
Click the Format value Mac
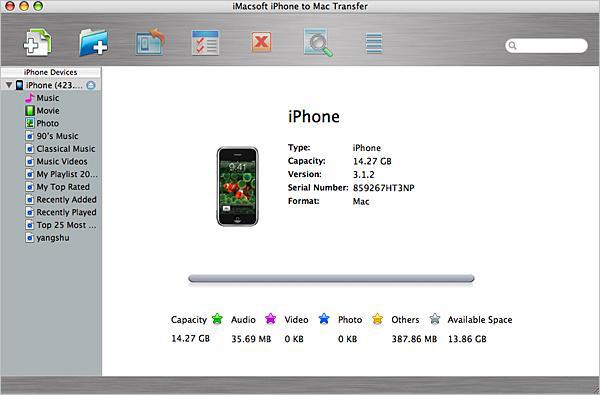361,201
